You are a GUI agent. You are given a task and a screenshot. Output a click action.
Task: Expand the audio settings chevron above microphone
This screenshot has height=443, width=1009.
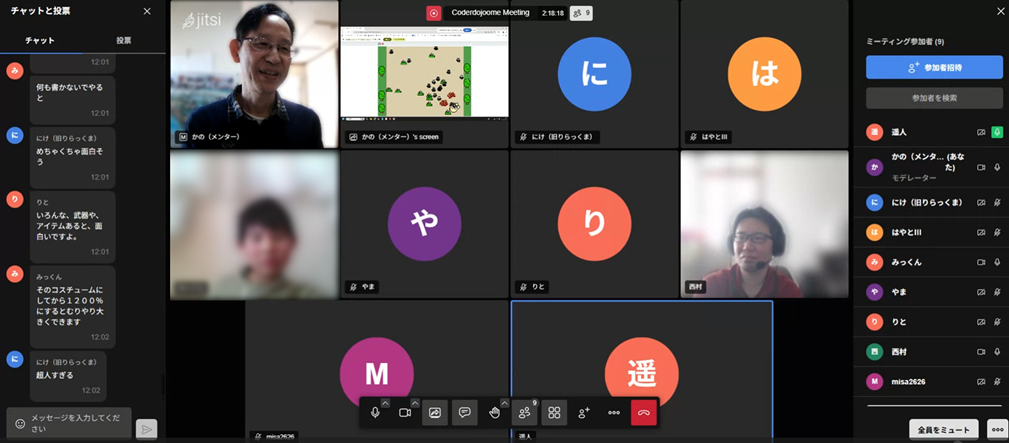click(385, 403)
